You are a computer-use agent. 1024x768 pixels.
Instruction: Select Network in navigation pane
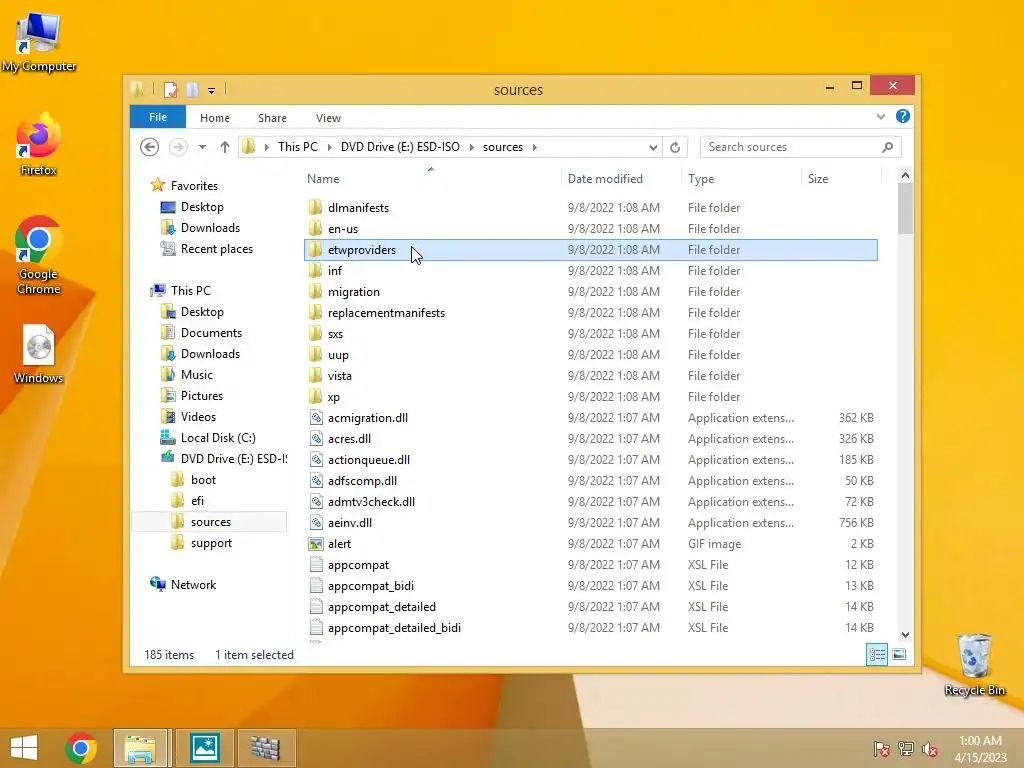pyautogui.click(x=193, y=584)
